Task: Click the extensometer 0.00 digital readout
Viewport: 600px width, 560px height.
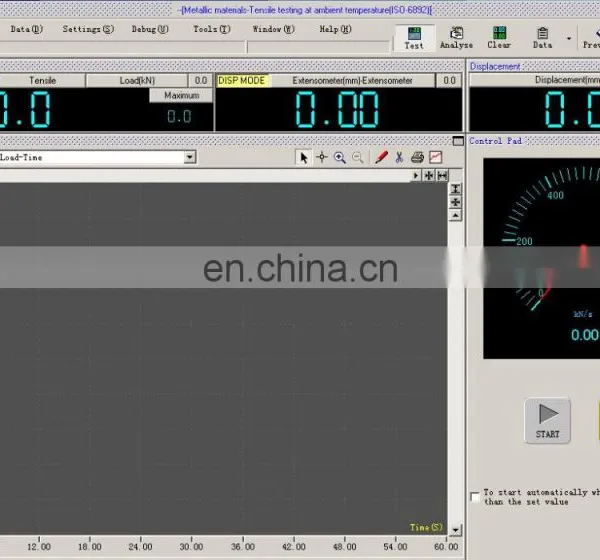Action: [x=337, y=110]
